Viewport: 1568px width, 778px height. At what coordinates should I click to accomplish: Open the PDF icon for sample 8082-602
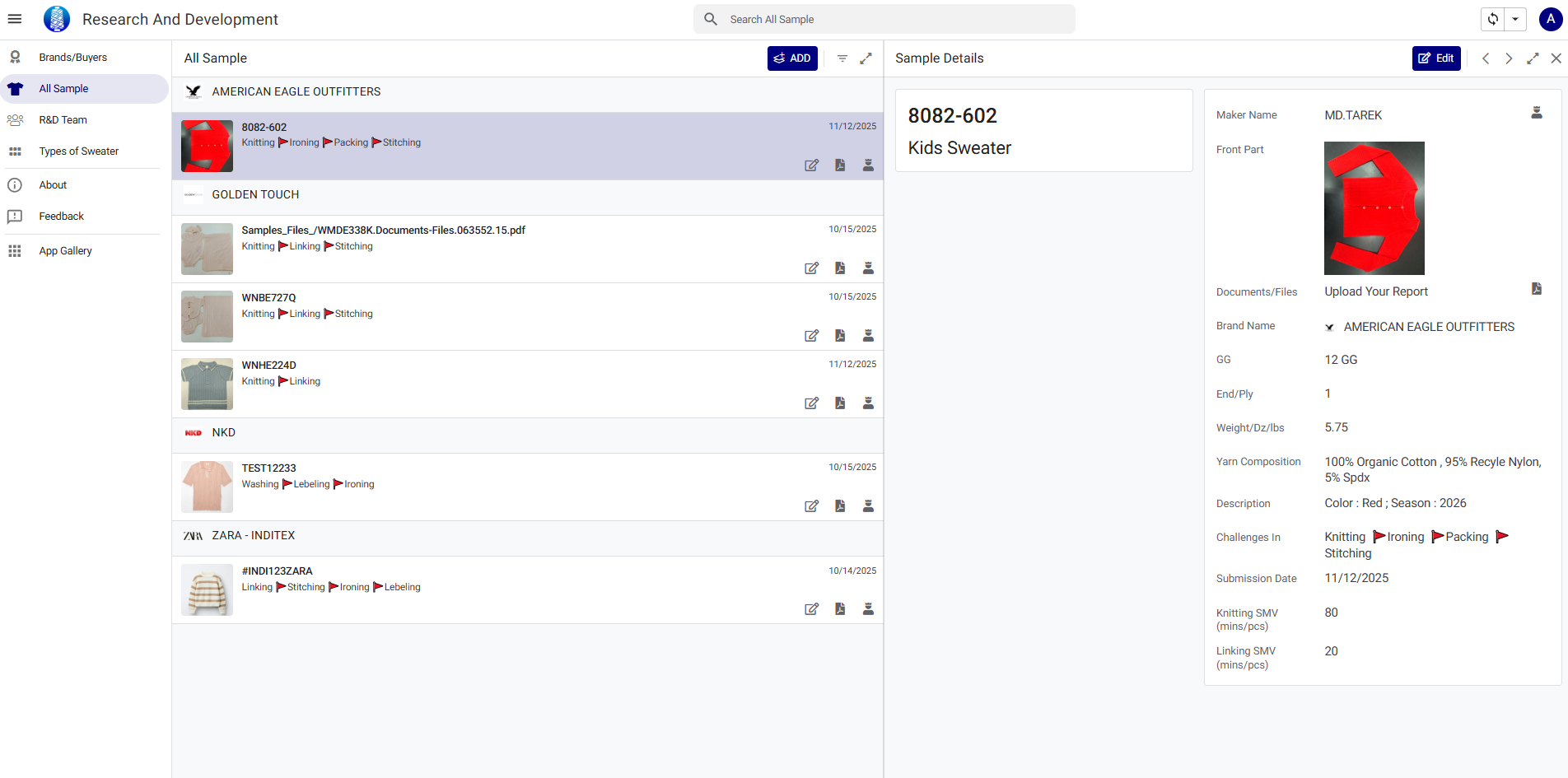pos(840,165)
